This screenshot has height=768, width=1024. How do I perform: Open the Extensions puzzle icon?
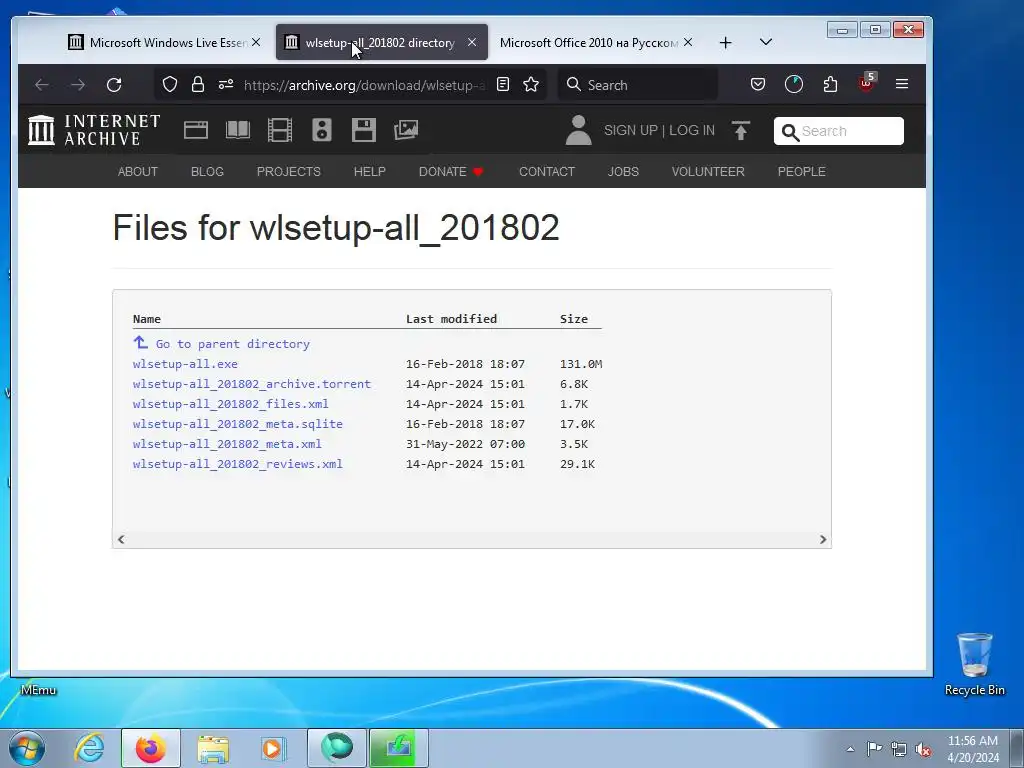[x=830, y=84]
